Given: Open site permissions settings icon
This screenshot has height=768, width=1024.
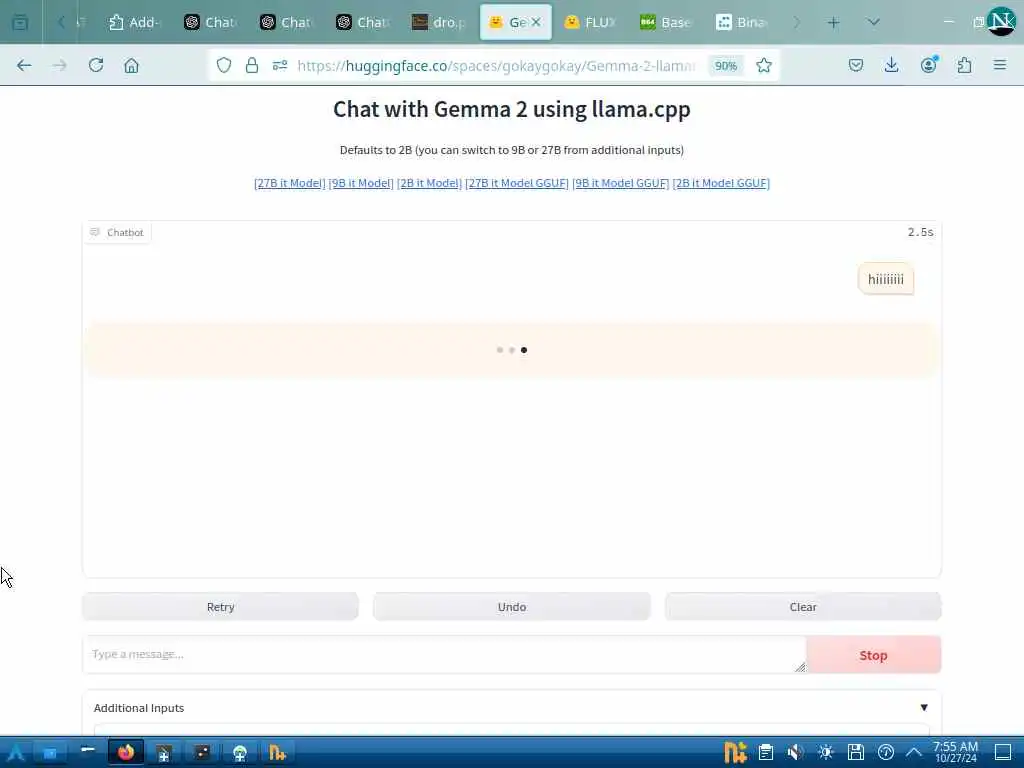Looking at the screenshot, I should [x=280, y=65].
